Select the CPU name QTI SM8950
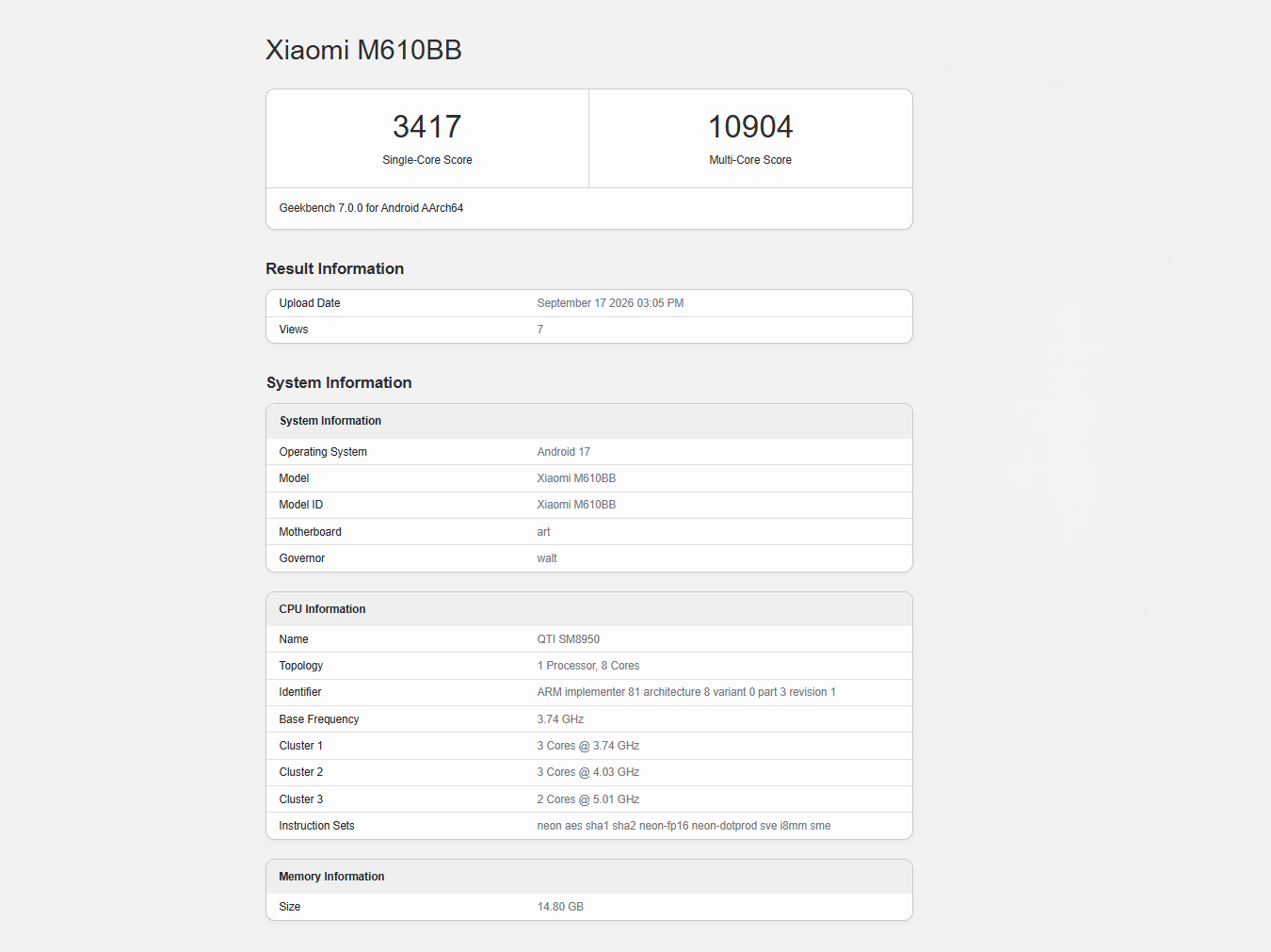The width and height of the screenshot is (1271, 952). click(x=569, y=639)
